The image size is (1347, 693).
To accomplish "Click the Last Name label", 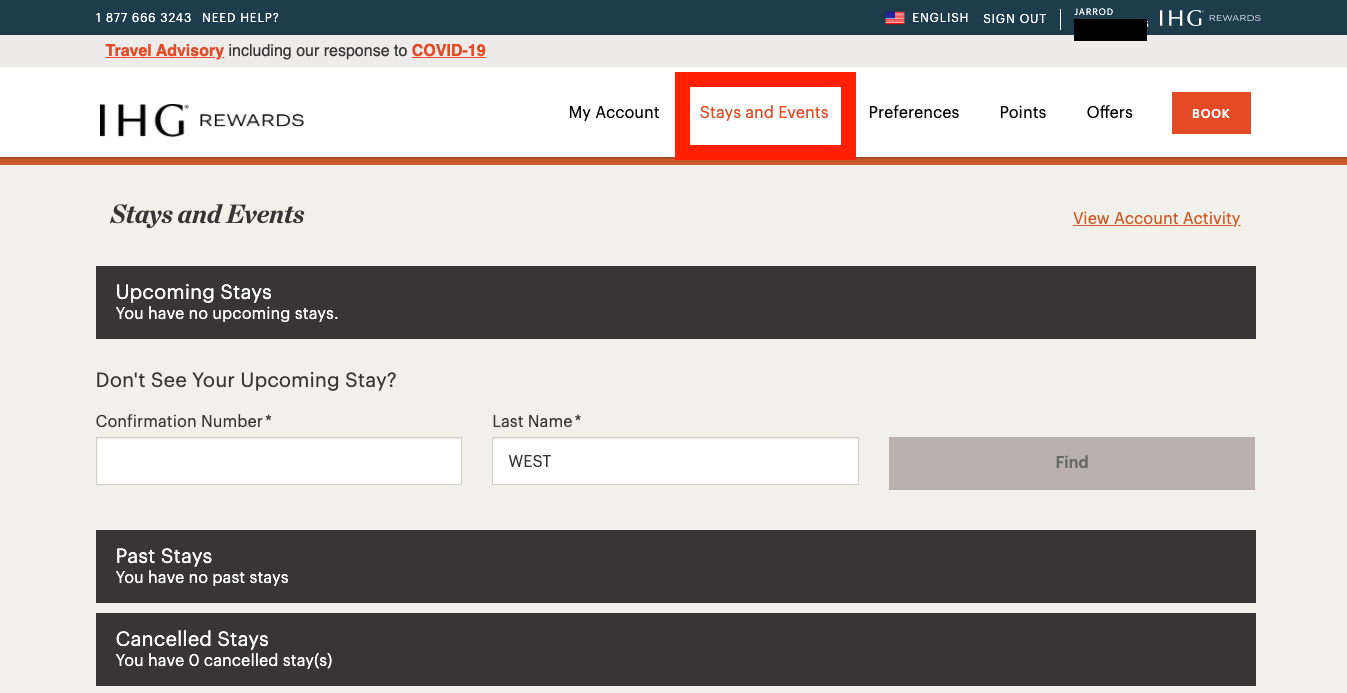I will [x=537, y=421].
